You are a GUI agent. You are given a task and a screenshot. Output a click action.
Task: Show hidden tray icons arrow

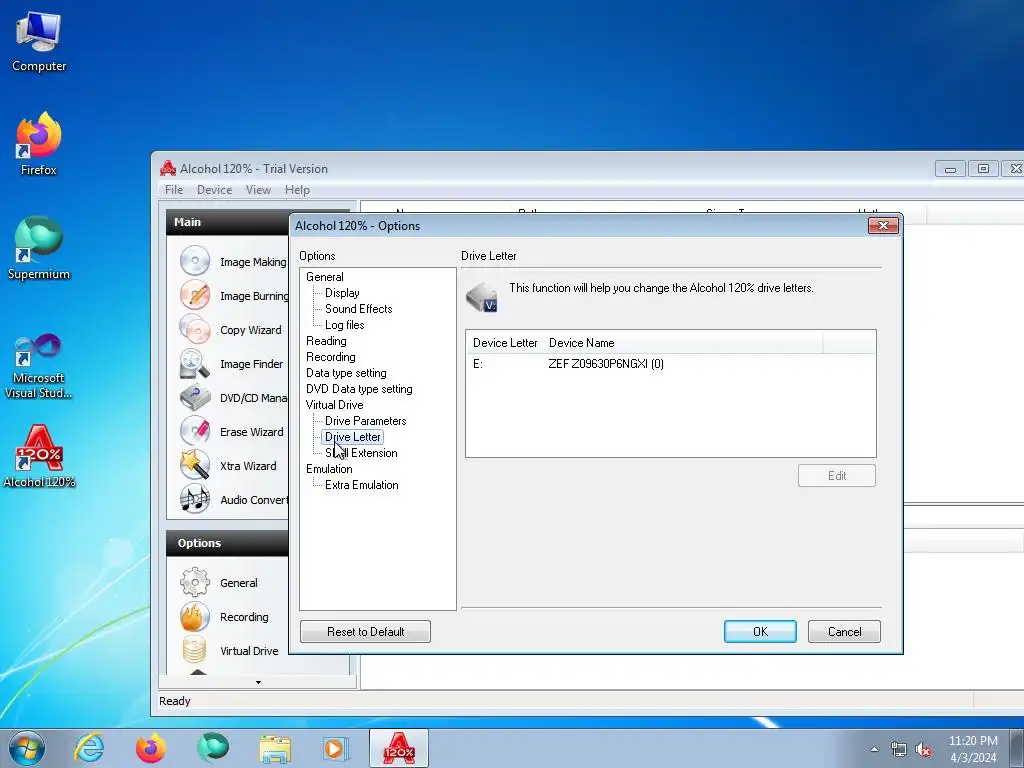pos(874,749)
